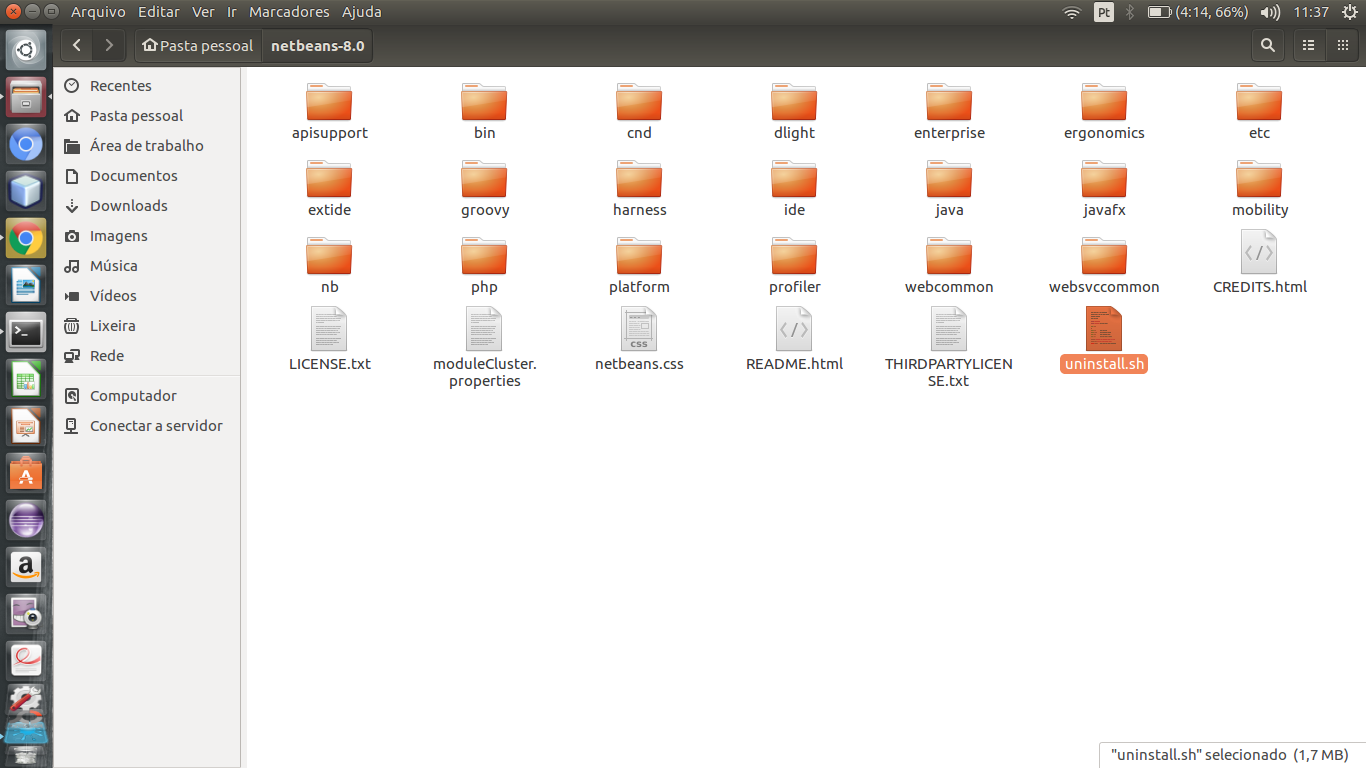
Task: Open the Ir menu
Action: coord(232,12)
